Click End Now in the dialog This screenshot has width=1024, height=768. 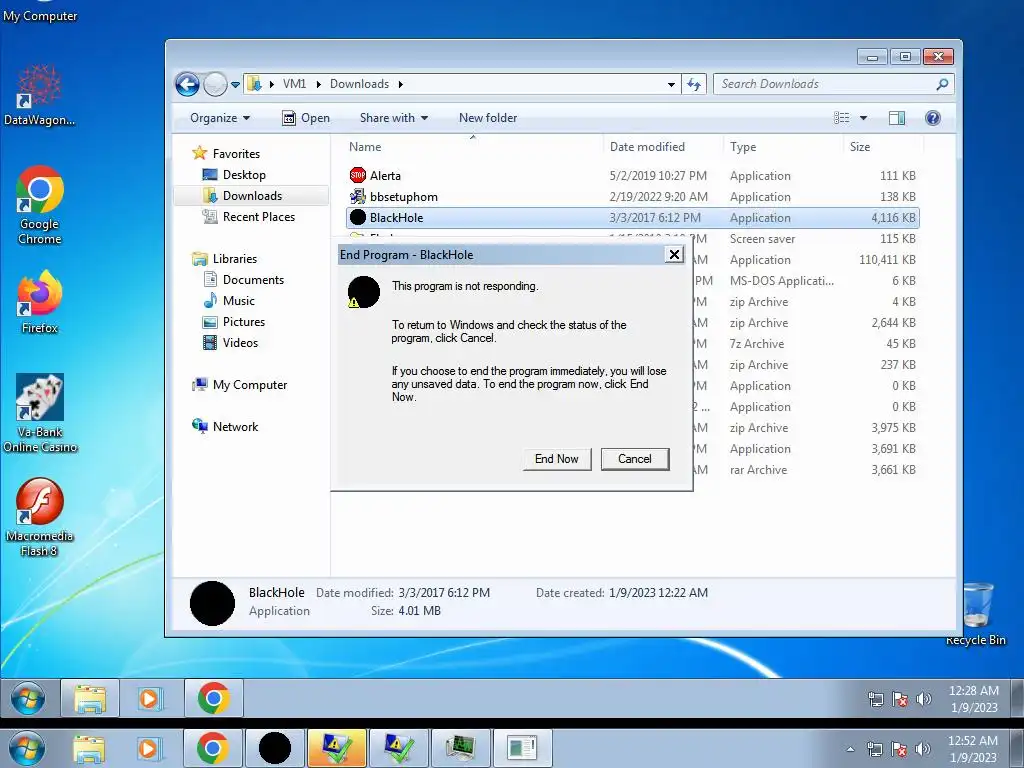pyautogui.click(x=556, y=458)
